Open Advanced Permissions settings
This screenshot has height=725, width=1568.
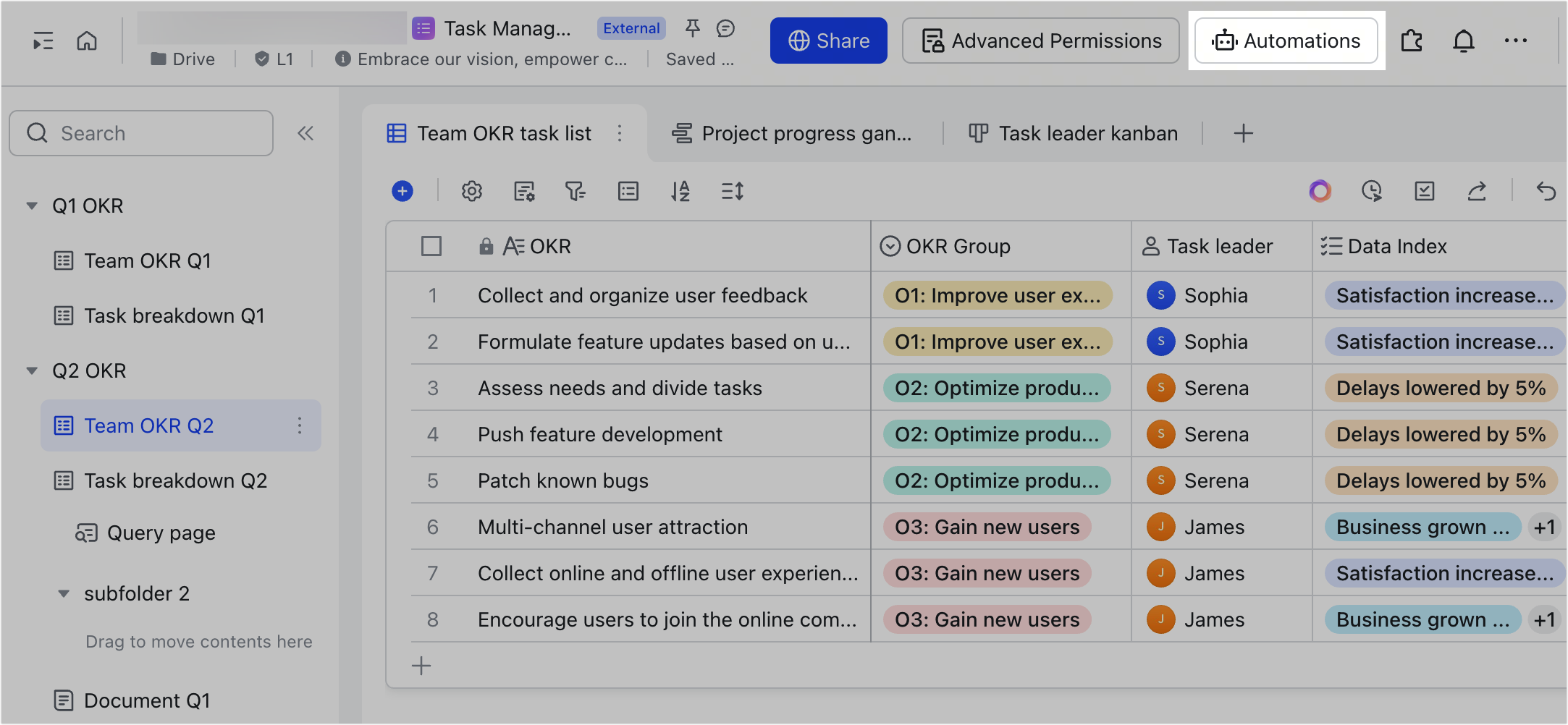click(x=1040, y=41)
